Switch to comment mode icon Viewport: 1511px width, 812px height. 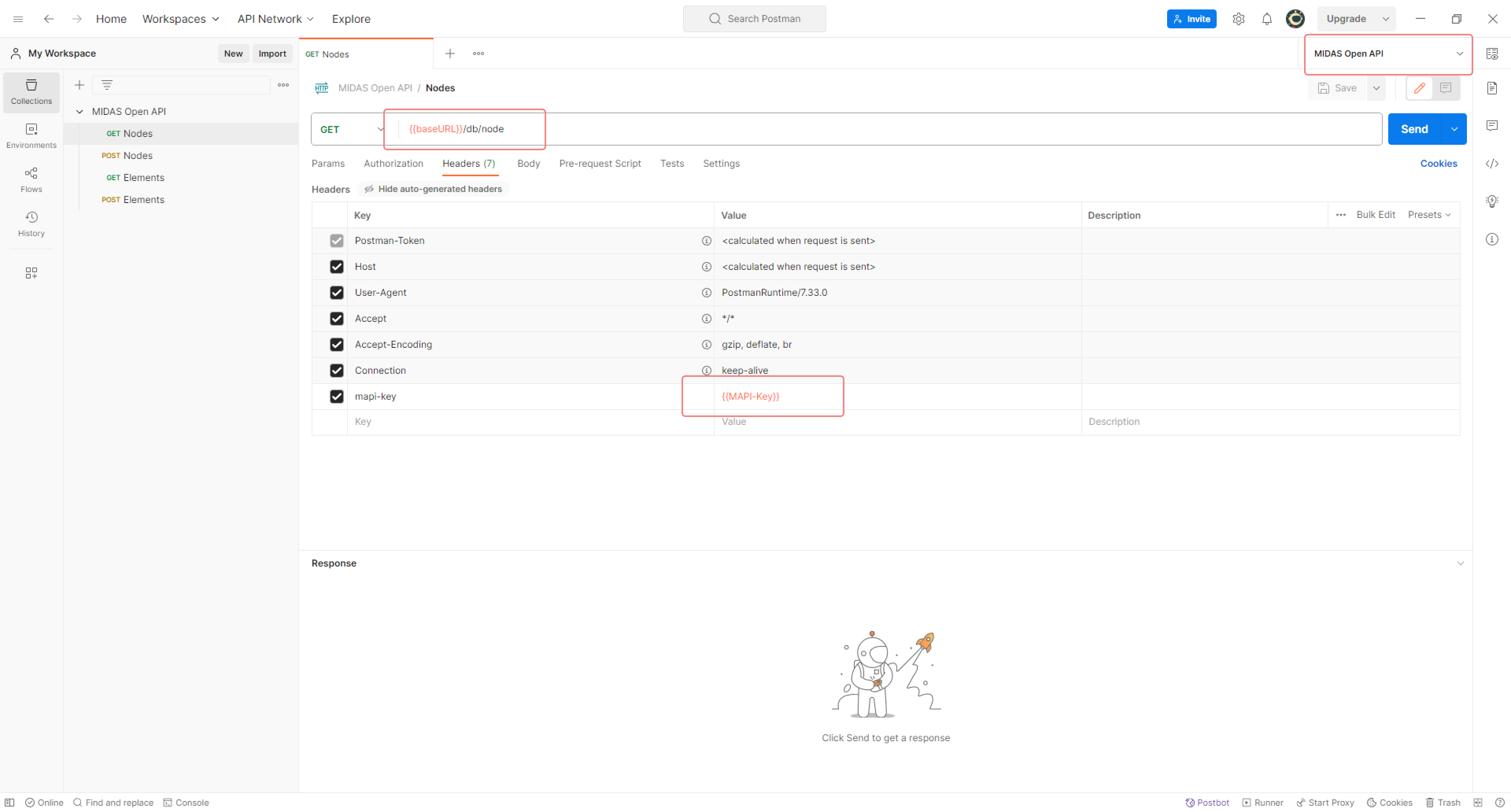(x=1445, y=88)
